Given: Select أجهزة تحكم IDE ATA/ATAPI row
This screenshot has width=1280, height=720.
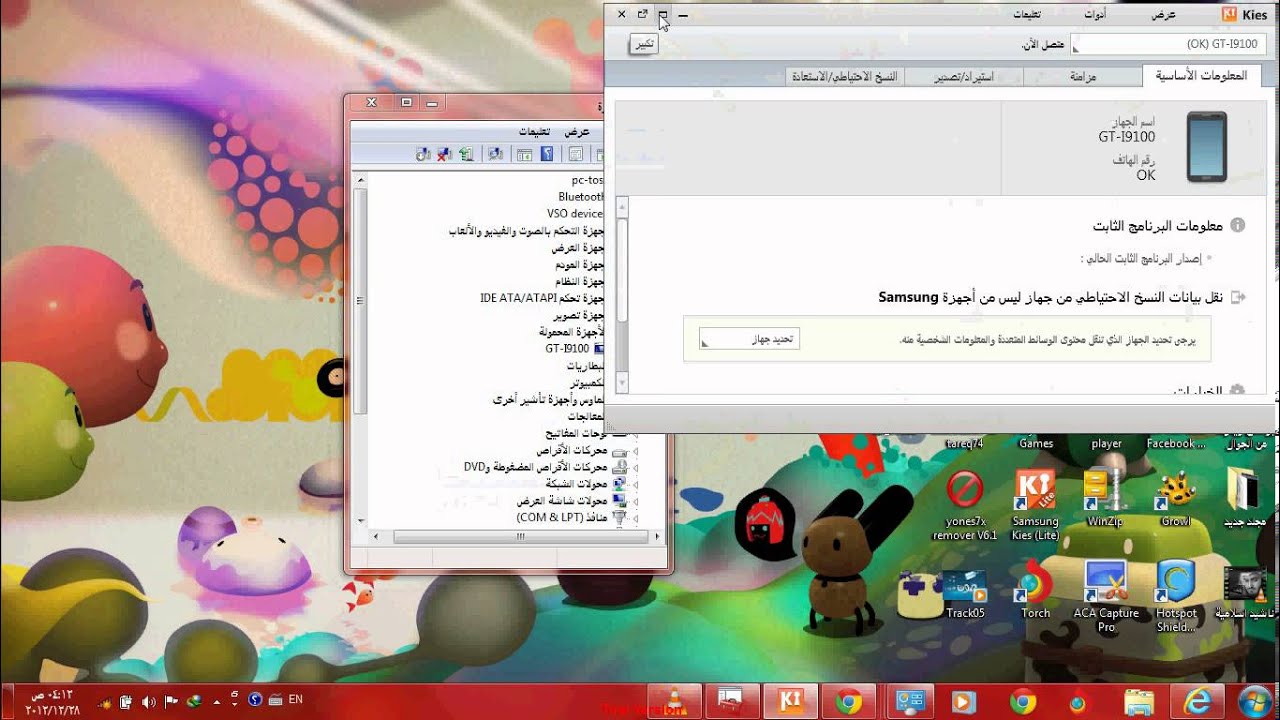Looking at the screenshot, I should point(542,298).
